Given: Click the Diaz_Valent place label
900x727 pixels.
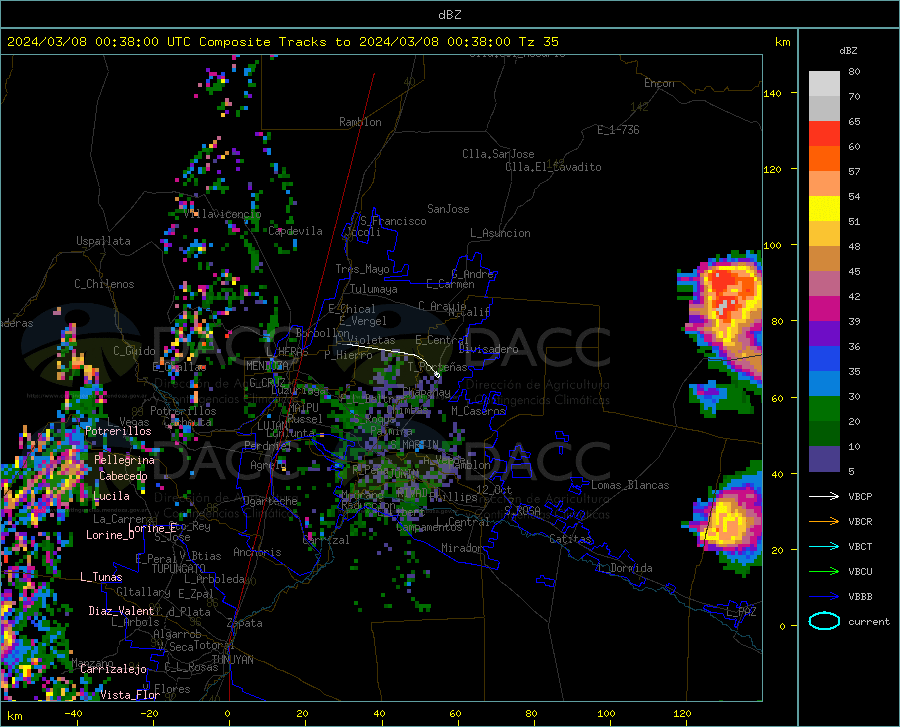Looking at the screenshot, I should coord(121,611).
